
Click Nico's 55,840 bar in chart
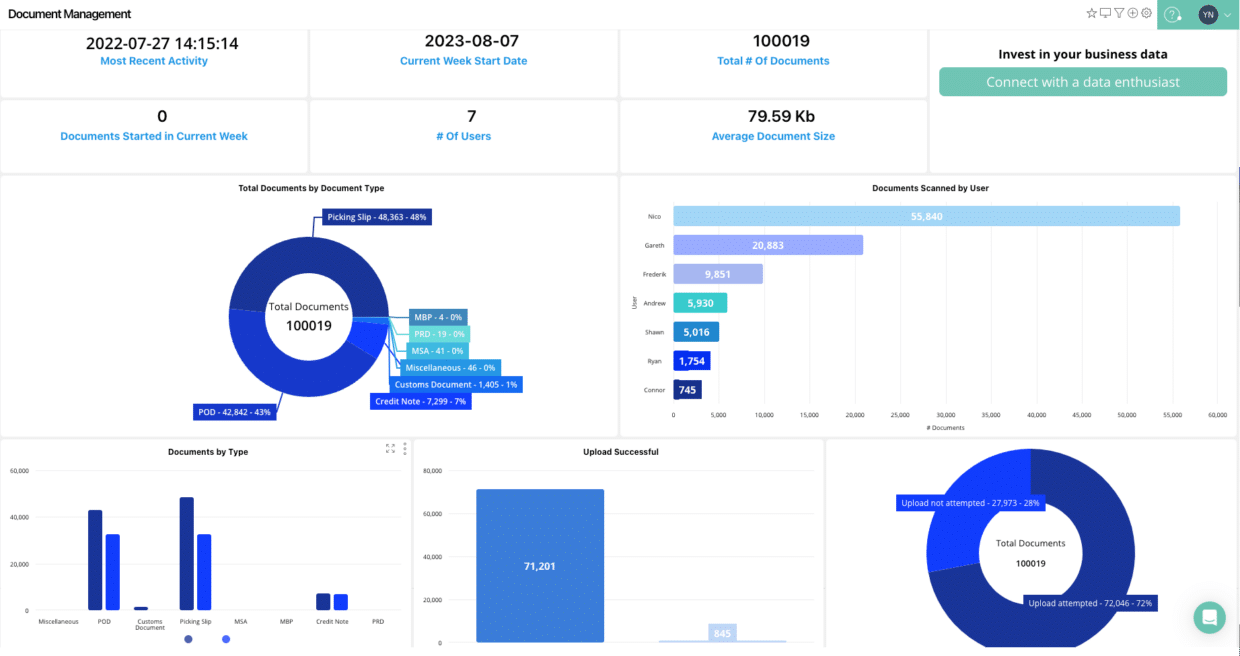tap(926, 216)
